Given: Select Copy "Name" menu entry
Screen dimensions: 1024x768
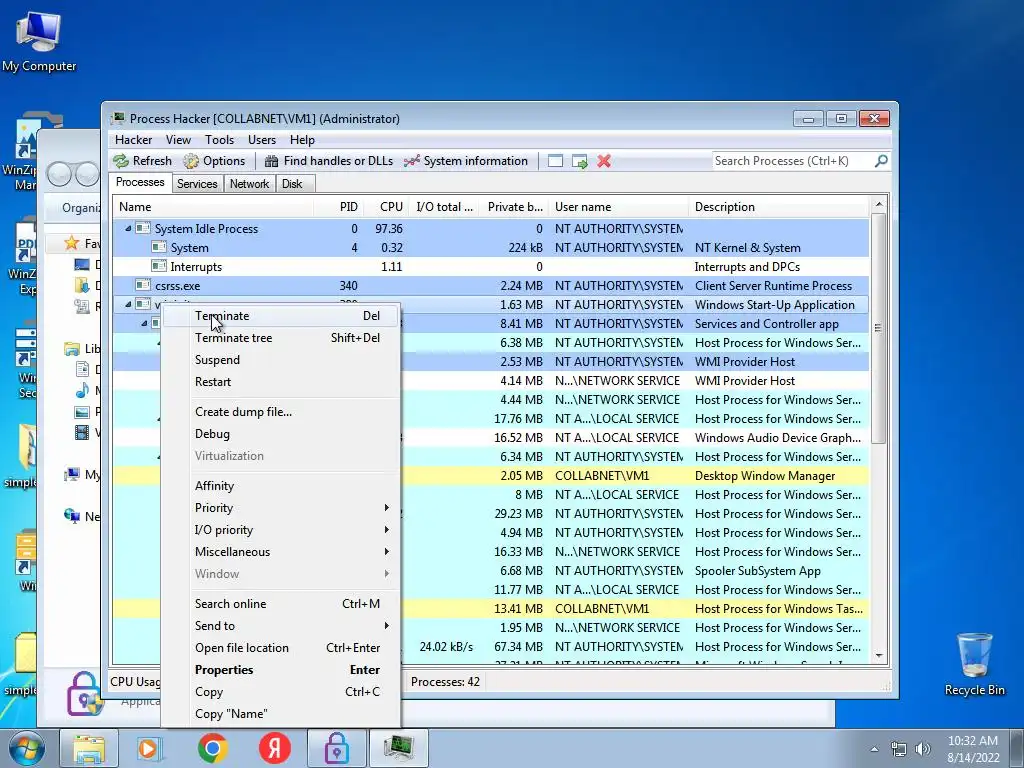Looking at the screenshot, I should pyautogui.click(x=281, y=714).
